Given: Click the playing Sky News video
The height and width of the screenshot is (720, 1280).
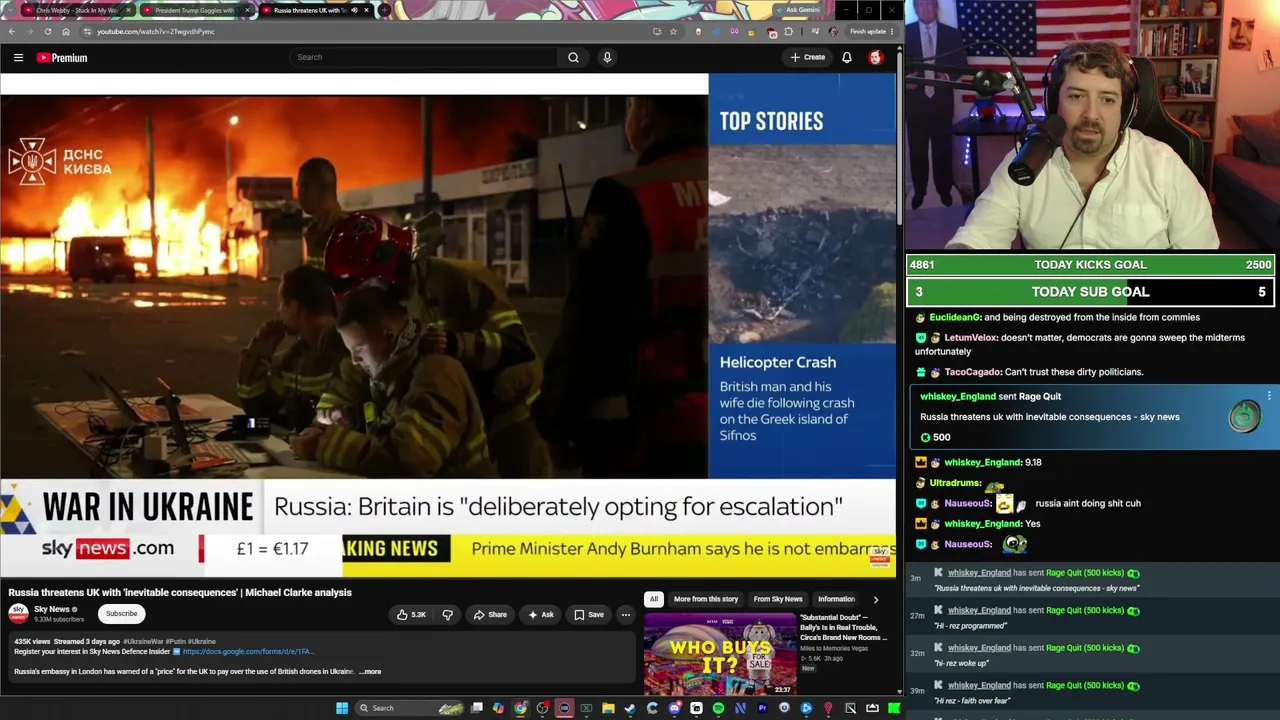Looking at the screenshot, I should pyautogui.click(x=448, y=327).
